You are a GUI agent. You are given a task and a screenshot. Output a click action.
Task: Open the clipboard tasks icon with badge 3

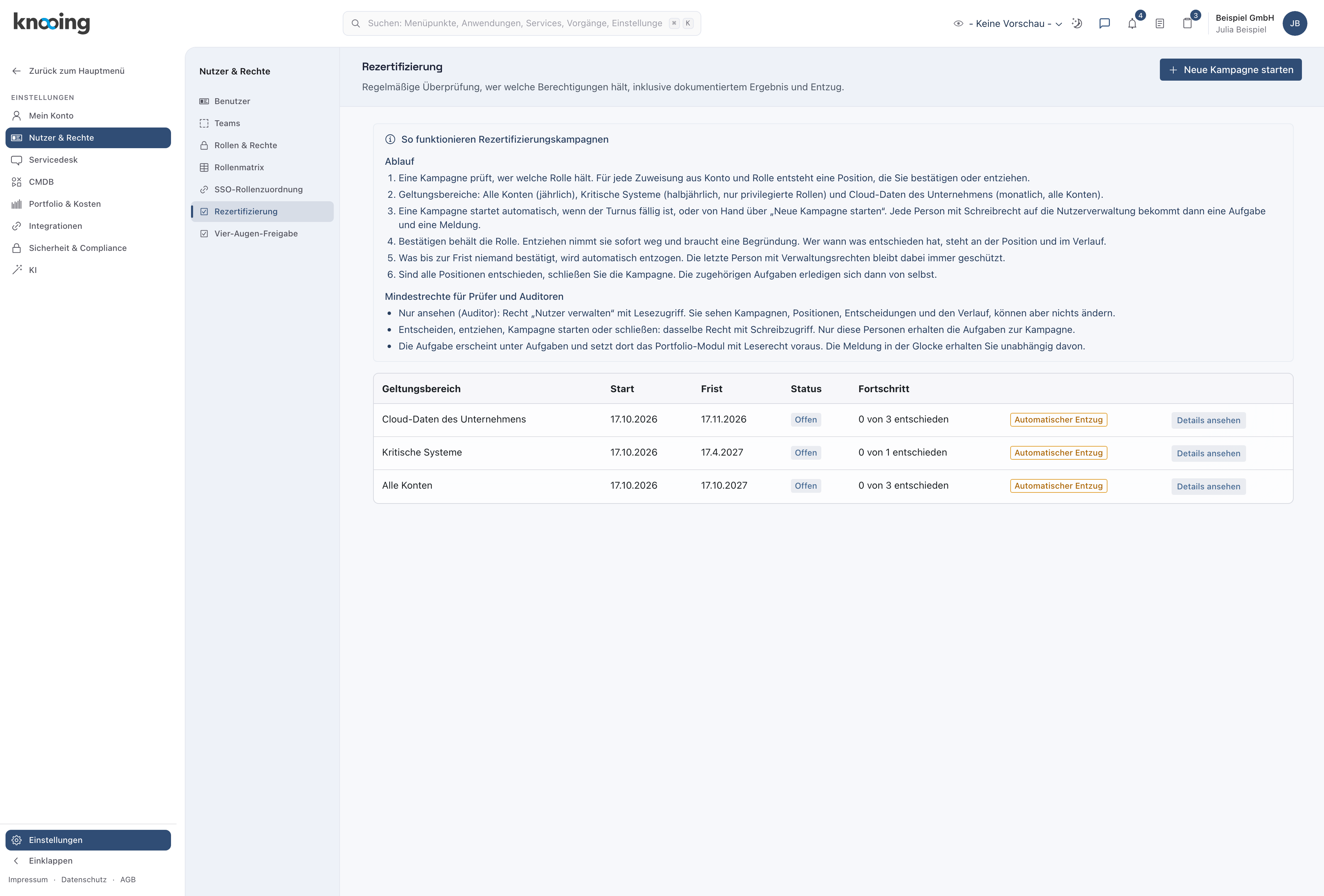coord(1187,23)
